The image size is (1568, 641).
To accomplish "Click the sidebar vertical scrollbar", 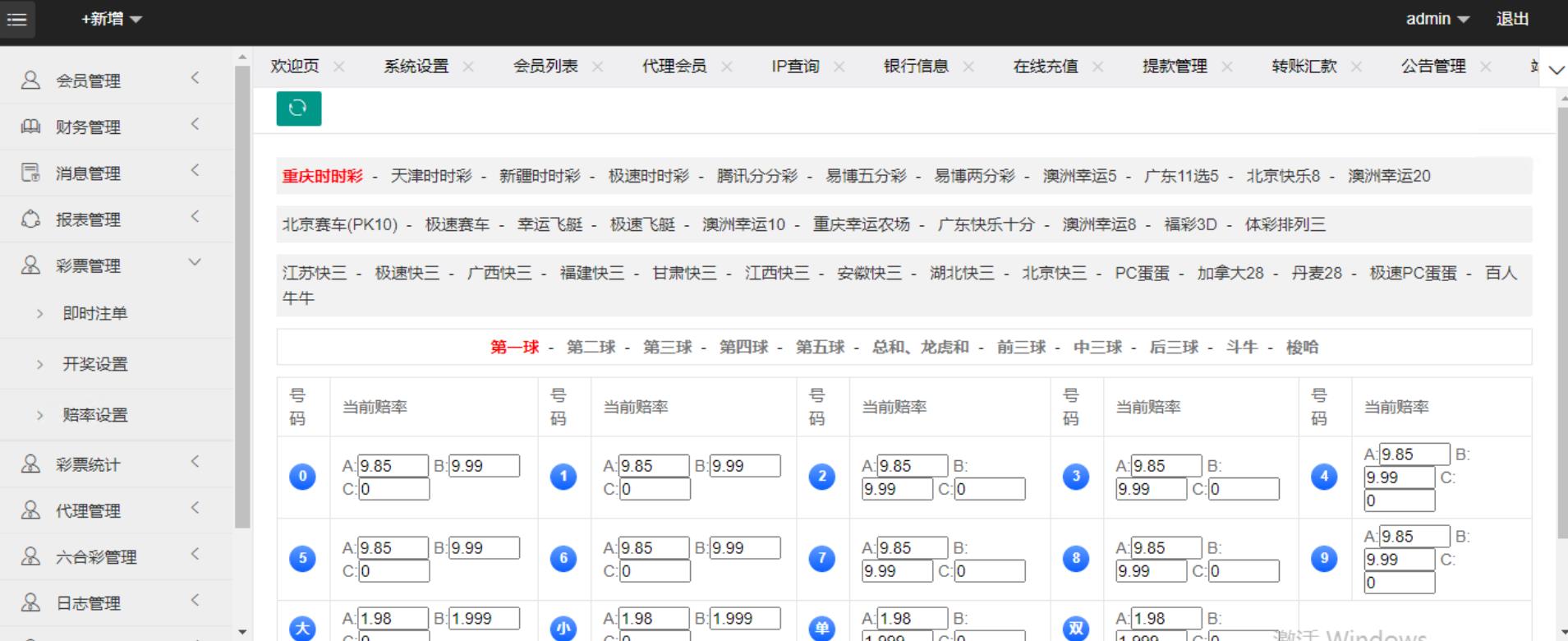I will [242, 296].
